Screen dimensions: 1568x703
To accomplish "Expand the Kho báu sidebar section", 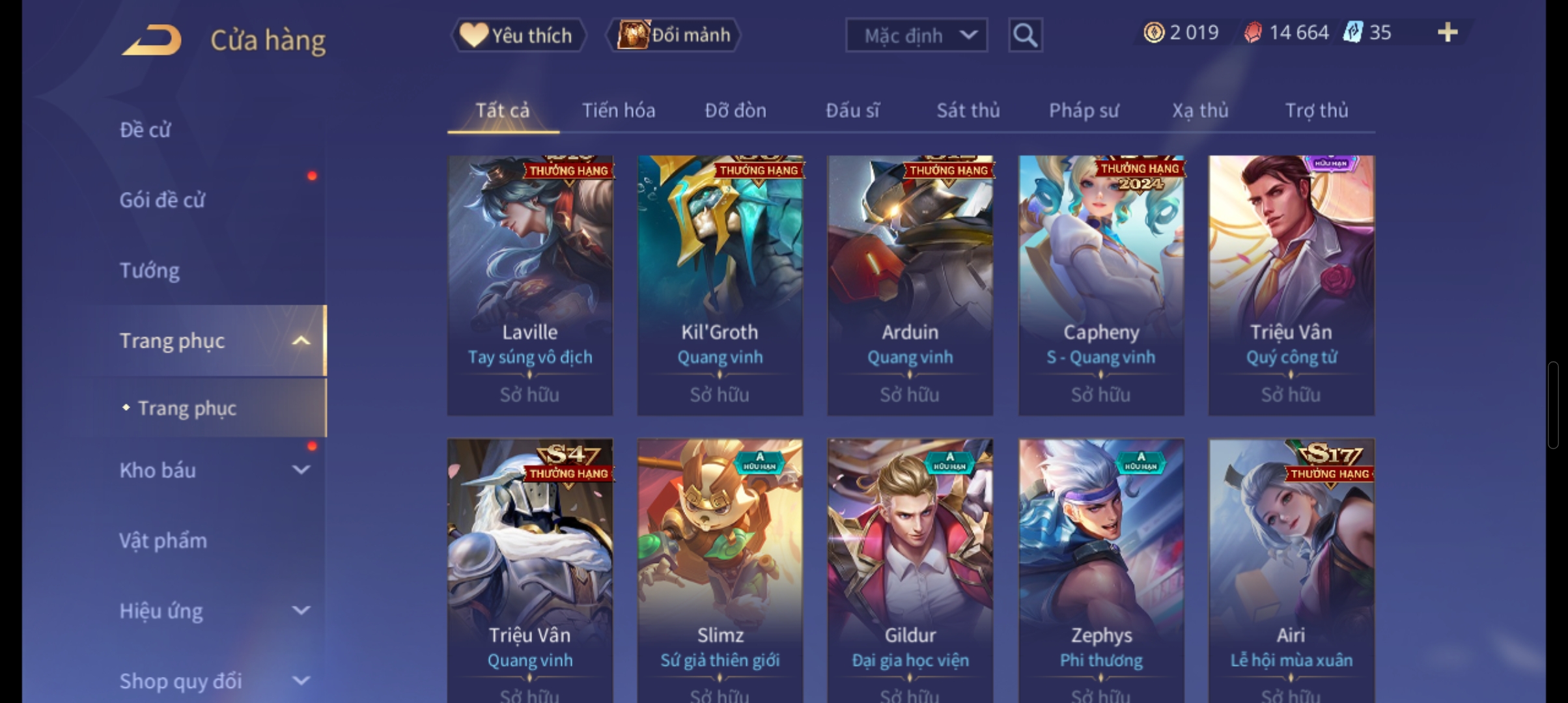I will point(301,470).
